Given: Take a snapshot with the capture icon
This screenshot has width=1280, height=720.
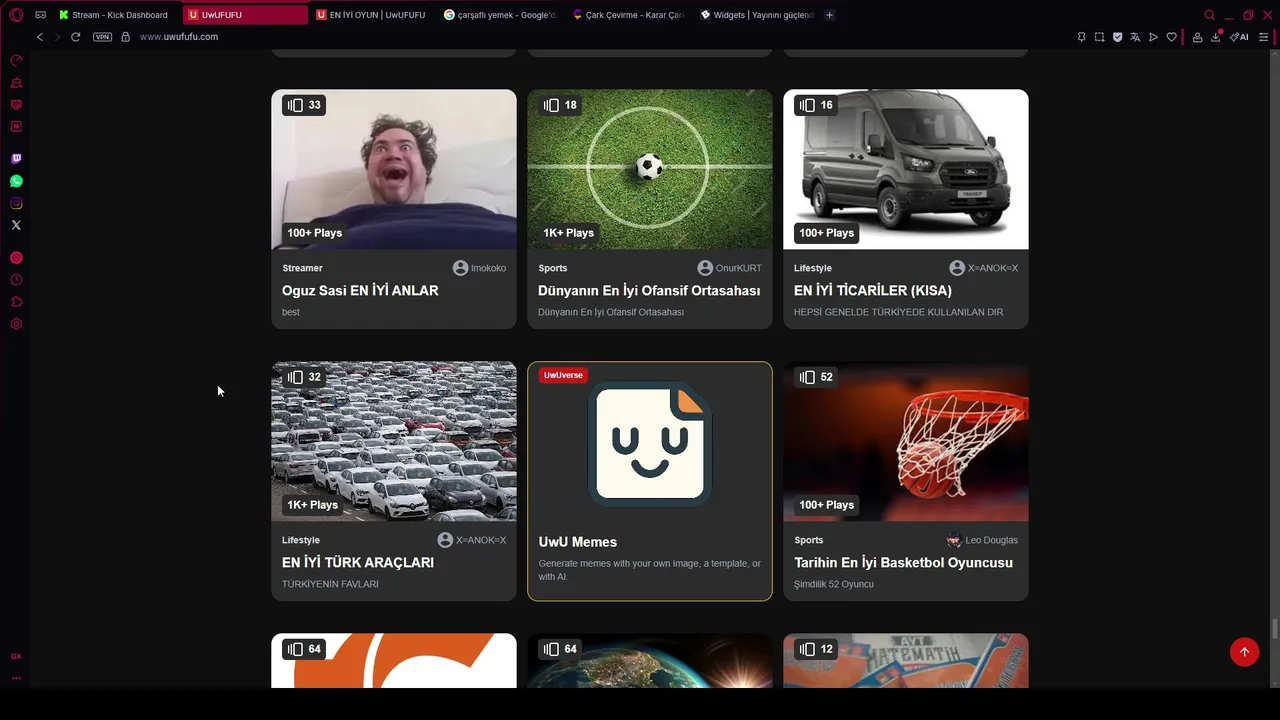Looking at the screenshot, I should [x=1099, y=37].
